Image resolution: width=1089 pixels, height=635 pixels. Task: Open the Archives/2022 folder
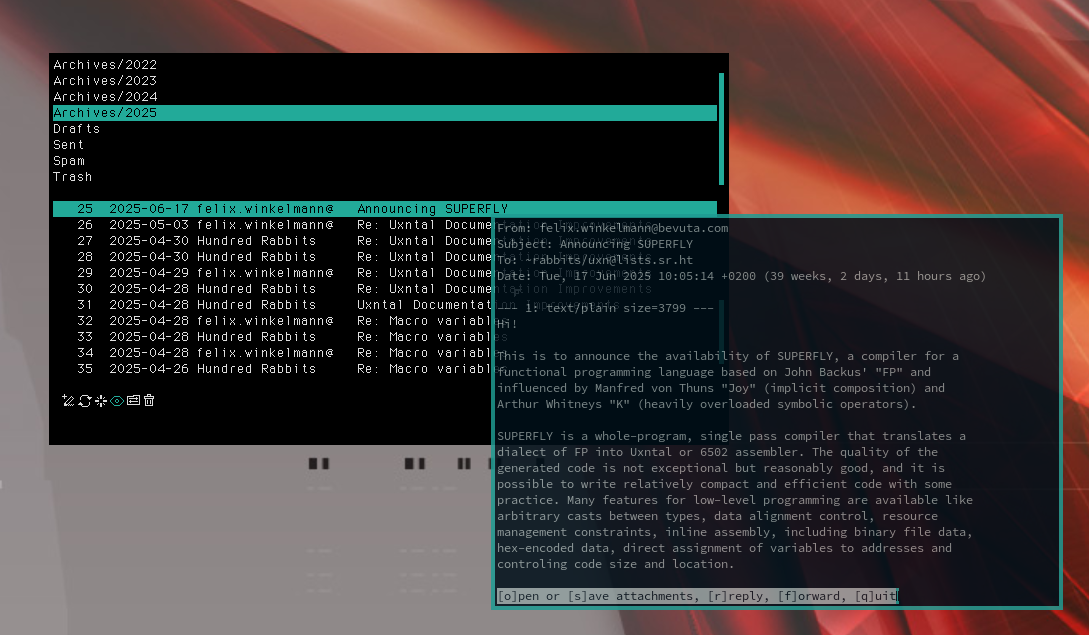click(105, 65)
